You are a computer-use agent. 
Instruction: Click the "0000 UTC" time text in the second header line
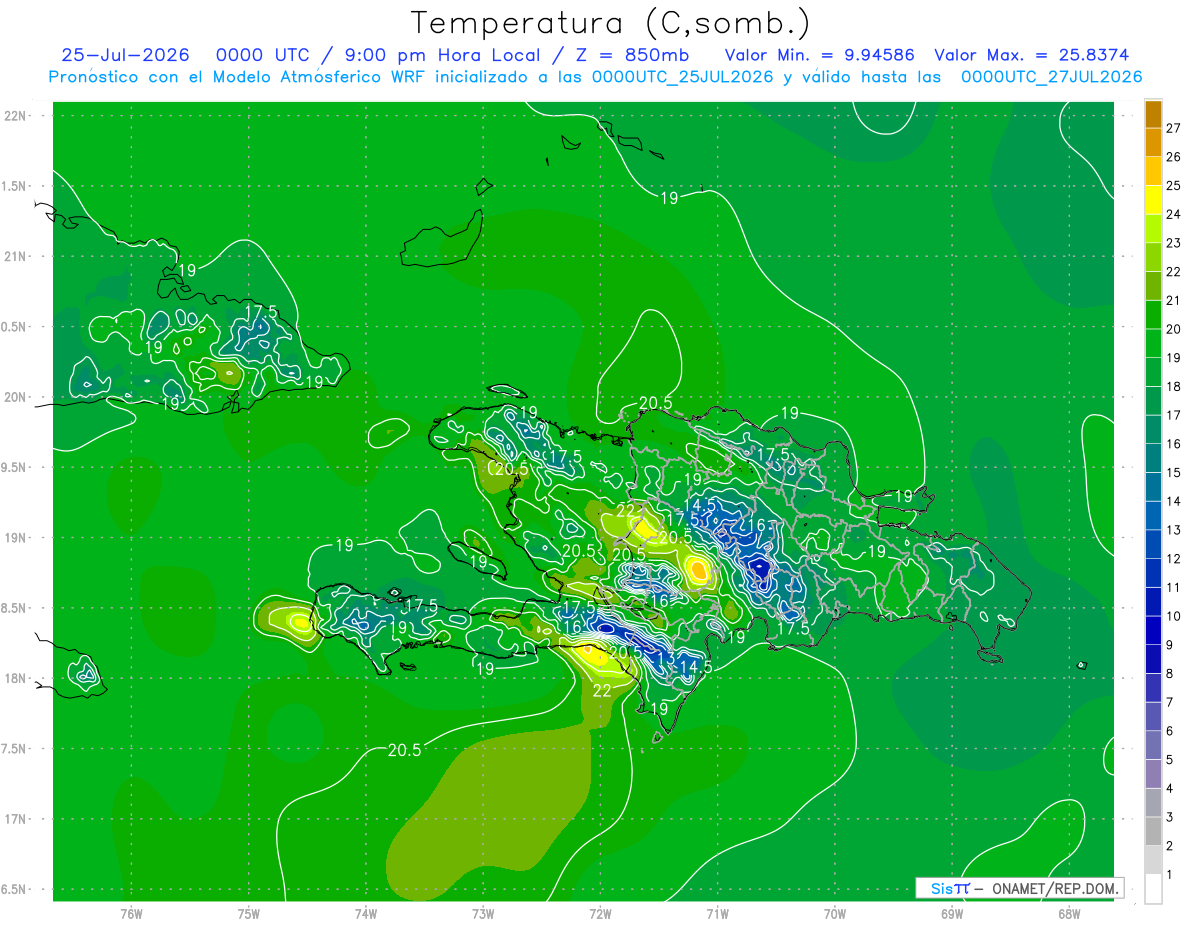(x=263, y=55)
